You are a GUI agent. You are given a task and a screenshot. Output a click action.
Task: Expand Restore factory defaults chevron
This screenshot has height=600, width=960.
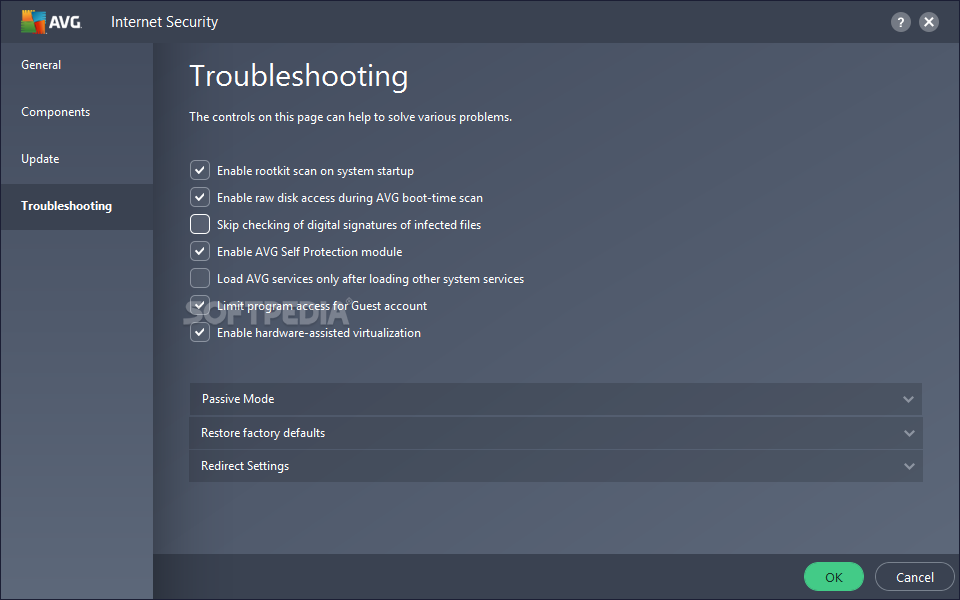pyautogui.click(x=909, y=433)
